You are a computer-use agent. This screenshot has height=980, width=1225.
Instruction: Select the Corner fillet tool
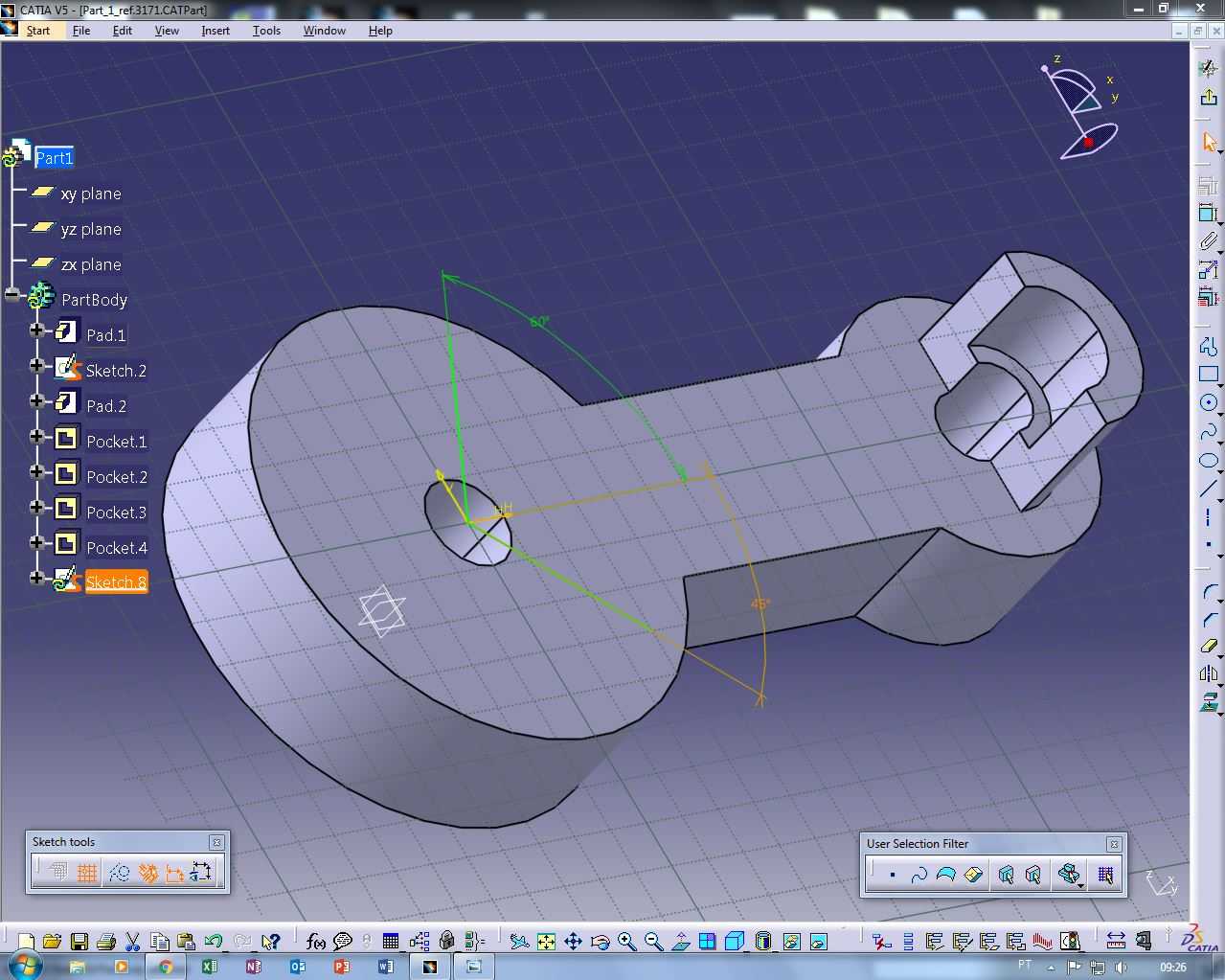coord(1209,594)
